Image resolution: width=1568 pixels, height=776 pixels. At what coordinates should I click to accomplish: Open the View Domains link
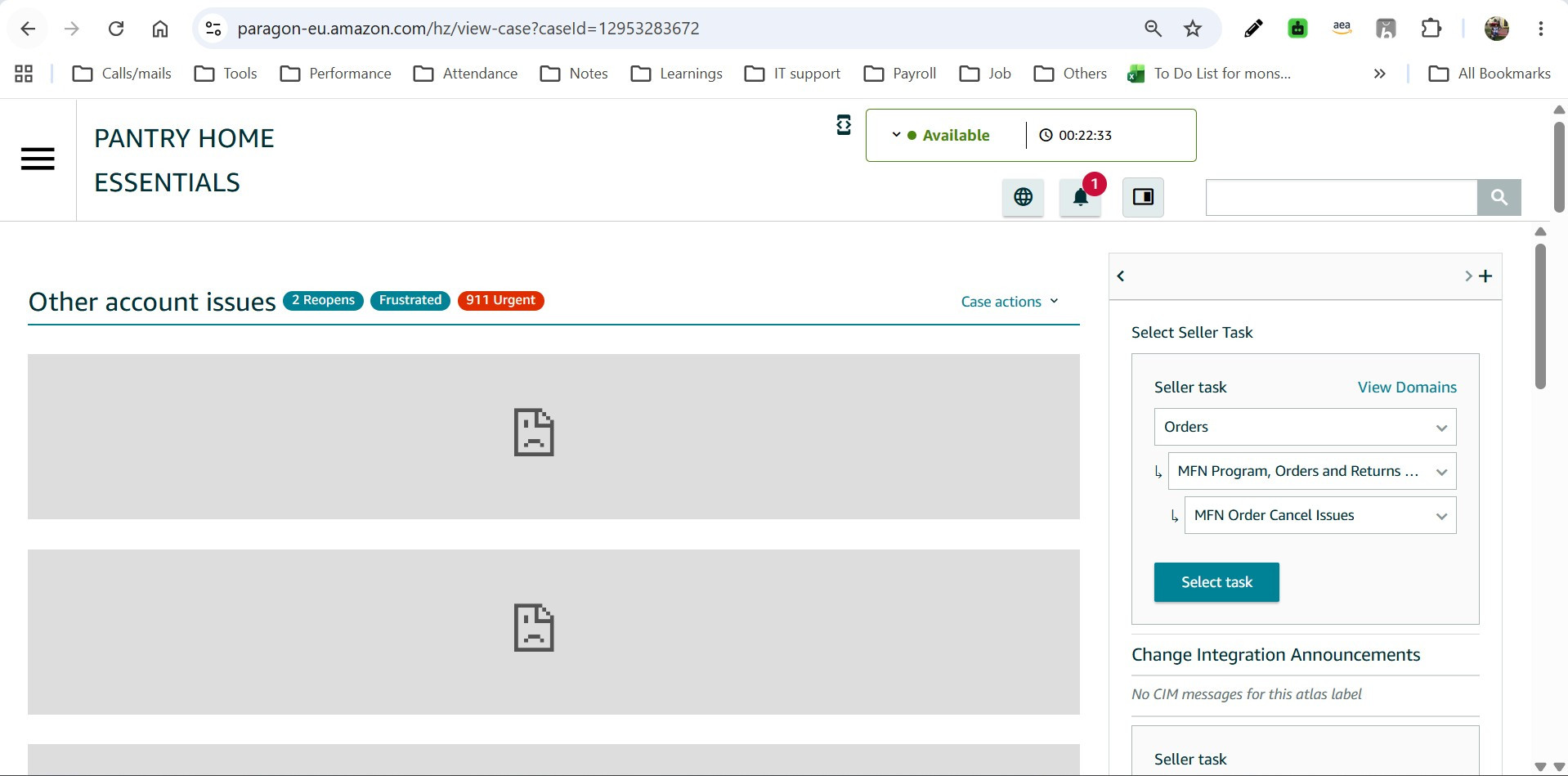[x=1407, y=388]
